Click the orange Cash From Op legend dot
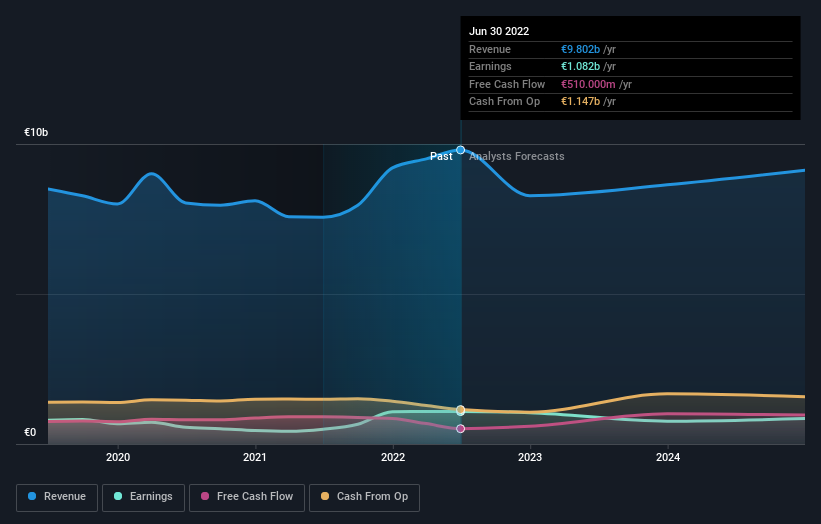821x524 pixels. [x=325, y=496]
